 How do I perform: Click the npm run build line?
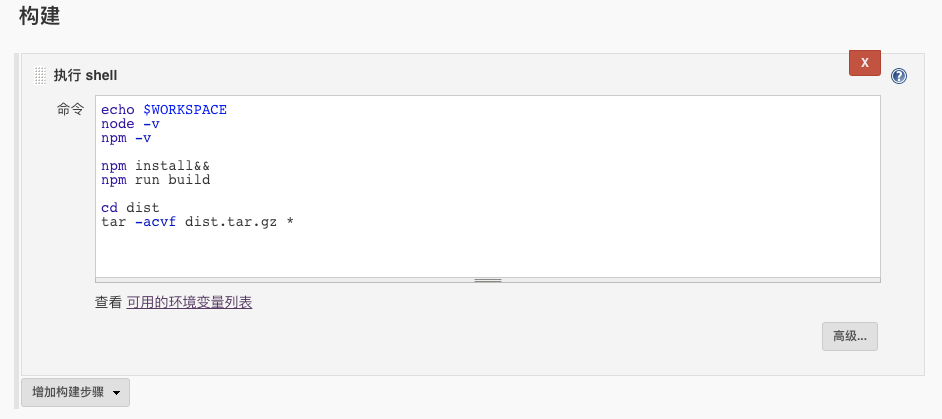coord(155,180)
